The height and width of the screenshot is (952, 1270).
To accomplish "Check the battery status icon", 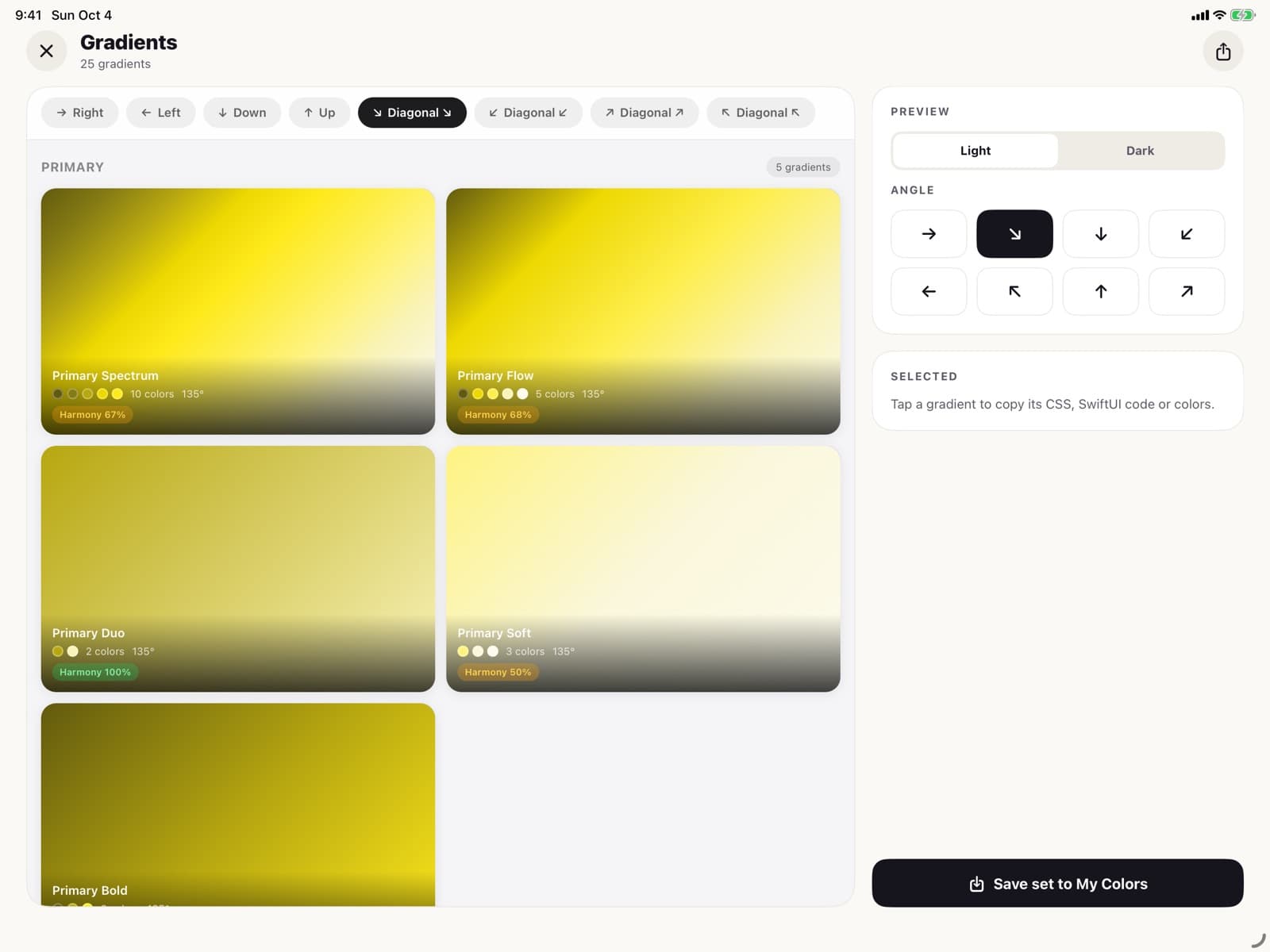I will point(1243,15).
